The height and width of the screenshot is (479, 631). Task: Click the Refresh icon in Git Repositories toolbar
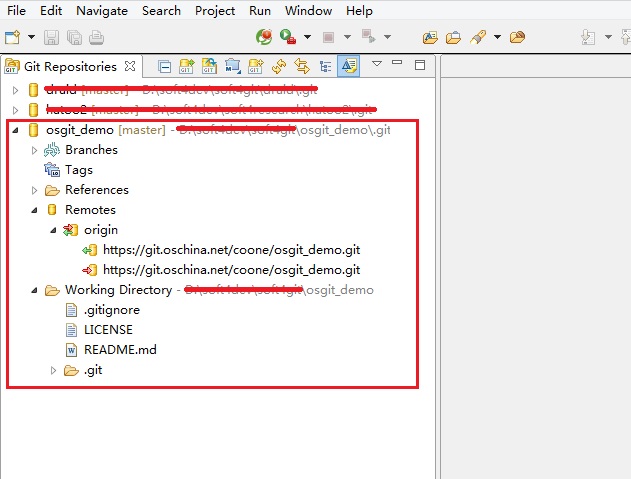coord(279,67)
